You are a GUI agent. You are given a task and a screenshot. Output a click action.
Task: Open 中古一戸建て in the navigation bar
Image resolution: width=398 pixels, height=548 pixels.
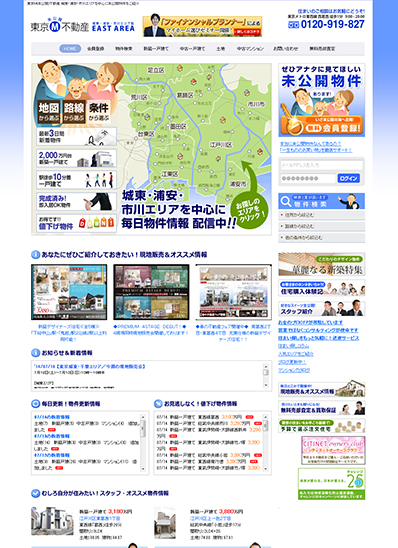click(192, 49)
